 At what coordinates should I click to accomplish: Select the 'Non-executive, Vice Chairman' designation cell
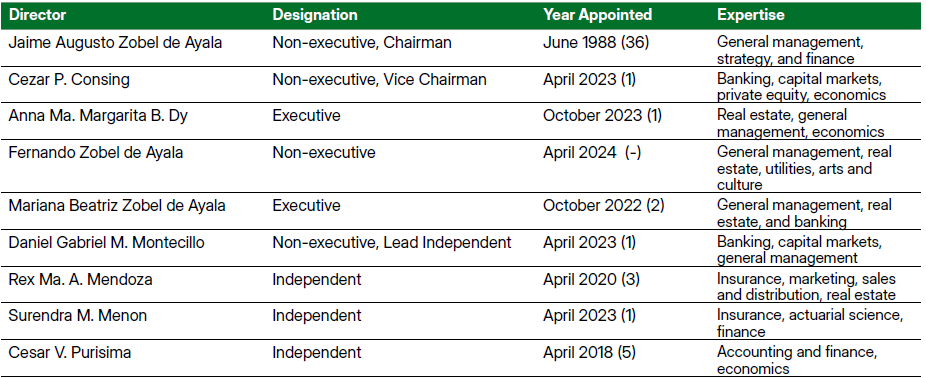coord(379,80)
